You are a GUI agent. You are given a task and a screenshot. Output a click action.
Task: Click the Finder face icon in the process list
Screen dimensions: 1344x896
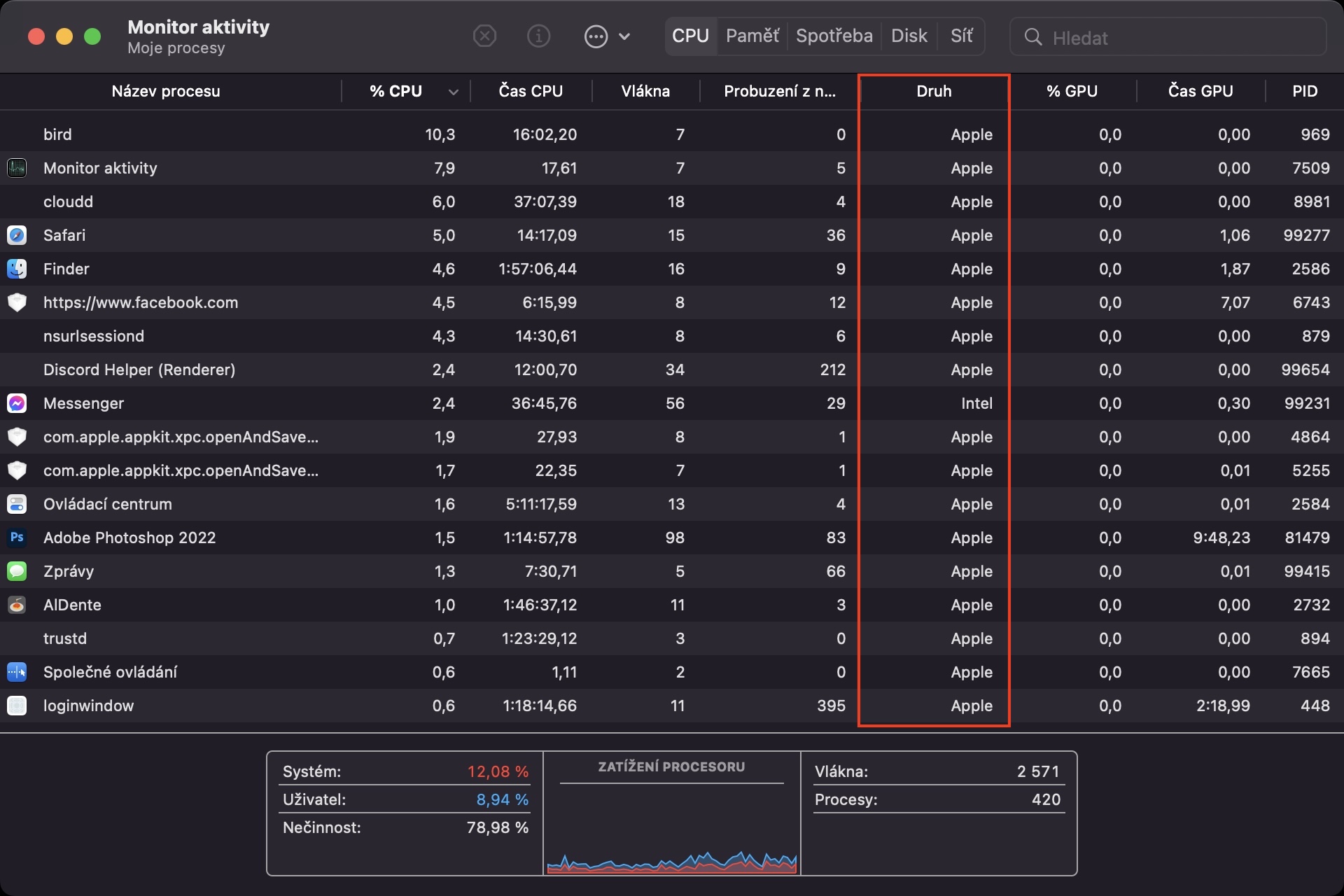[x=17, y=269]
